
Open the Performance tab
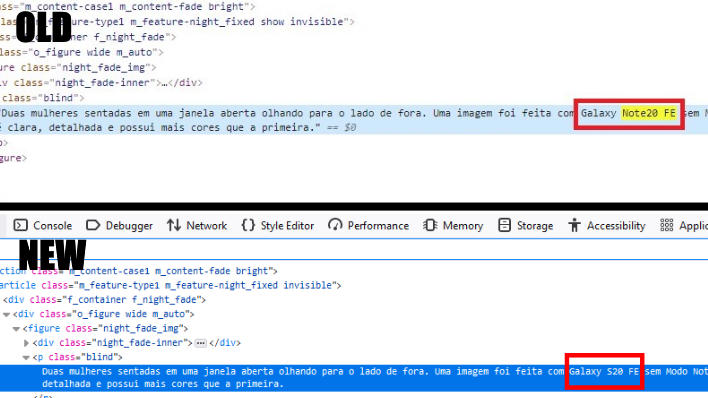click(368, 225)
